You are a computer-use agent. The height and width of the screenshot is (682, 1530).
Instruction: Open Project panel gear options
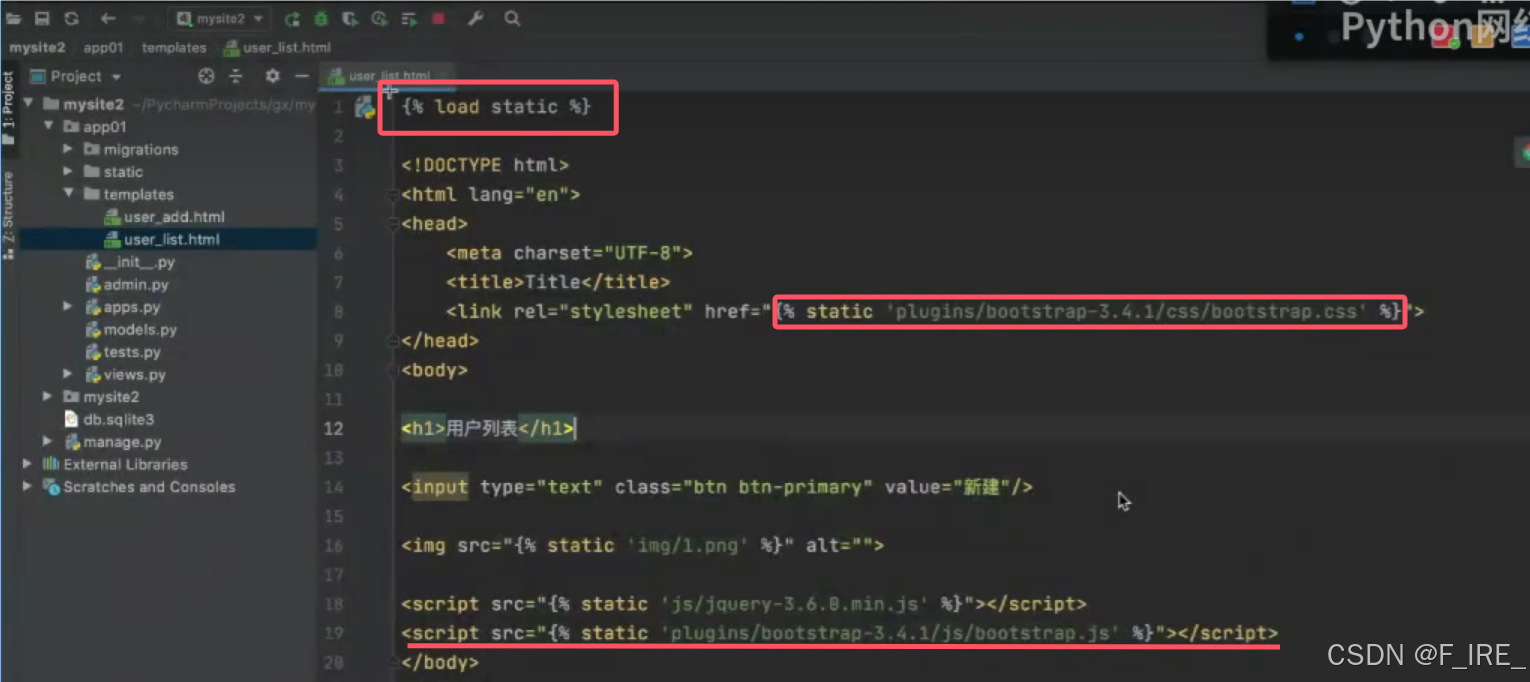272,76
